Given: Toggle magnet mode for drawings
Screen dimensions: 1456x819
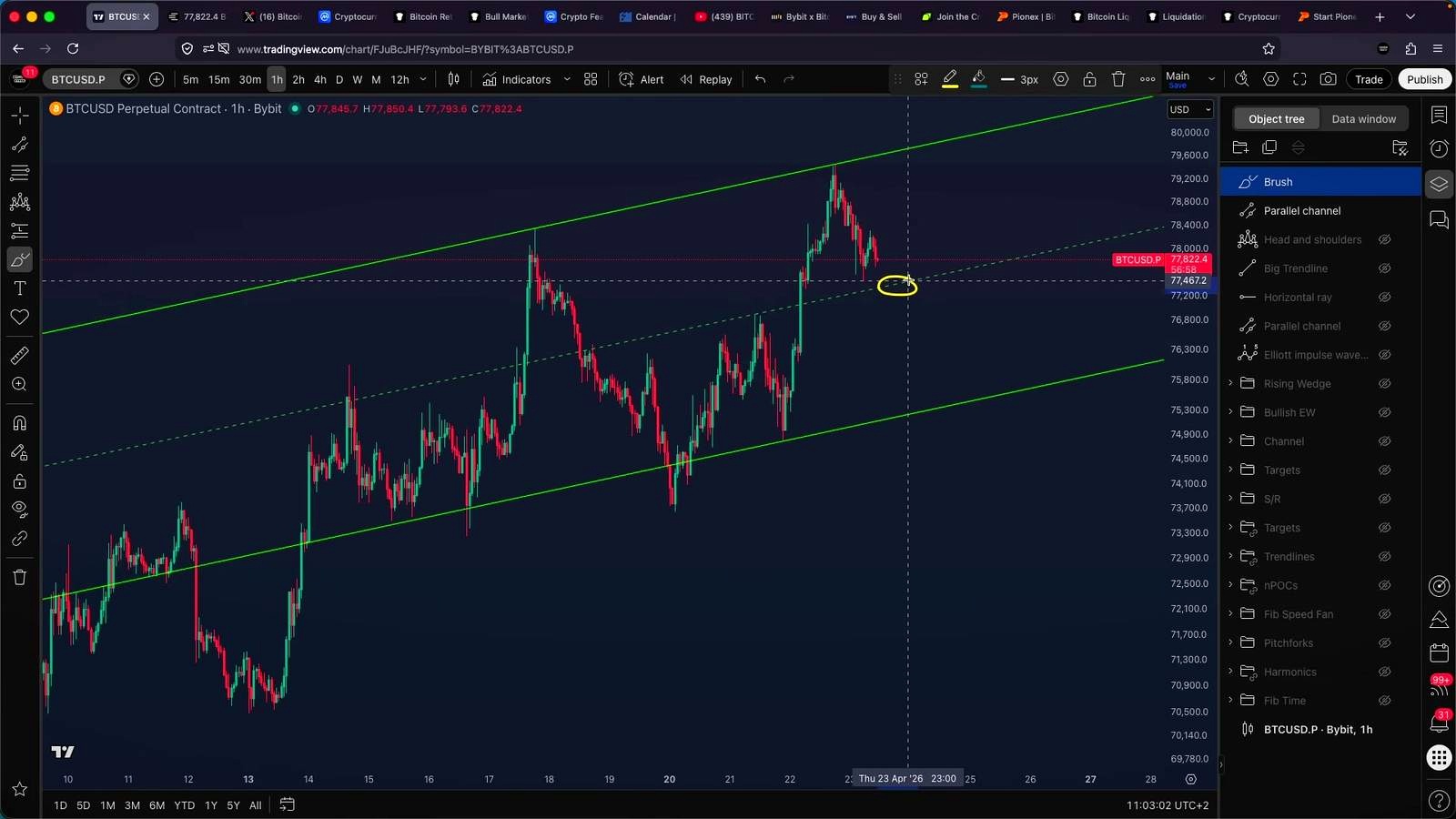Looking at the screenshot, I should (20, 423).
